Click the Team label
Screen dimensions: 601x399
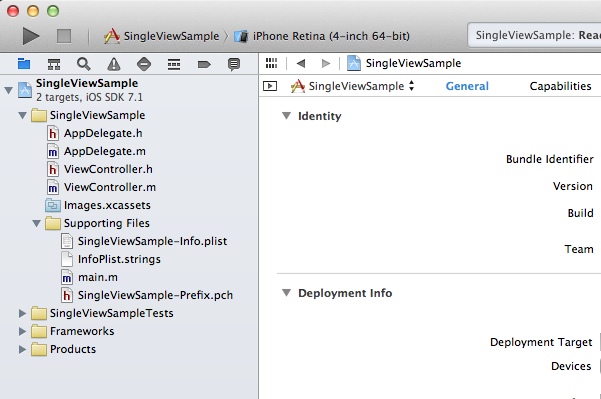point(579,249)
